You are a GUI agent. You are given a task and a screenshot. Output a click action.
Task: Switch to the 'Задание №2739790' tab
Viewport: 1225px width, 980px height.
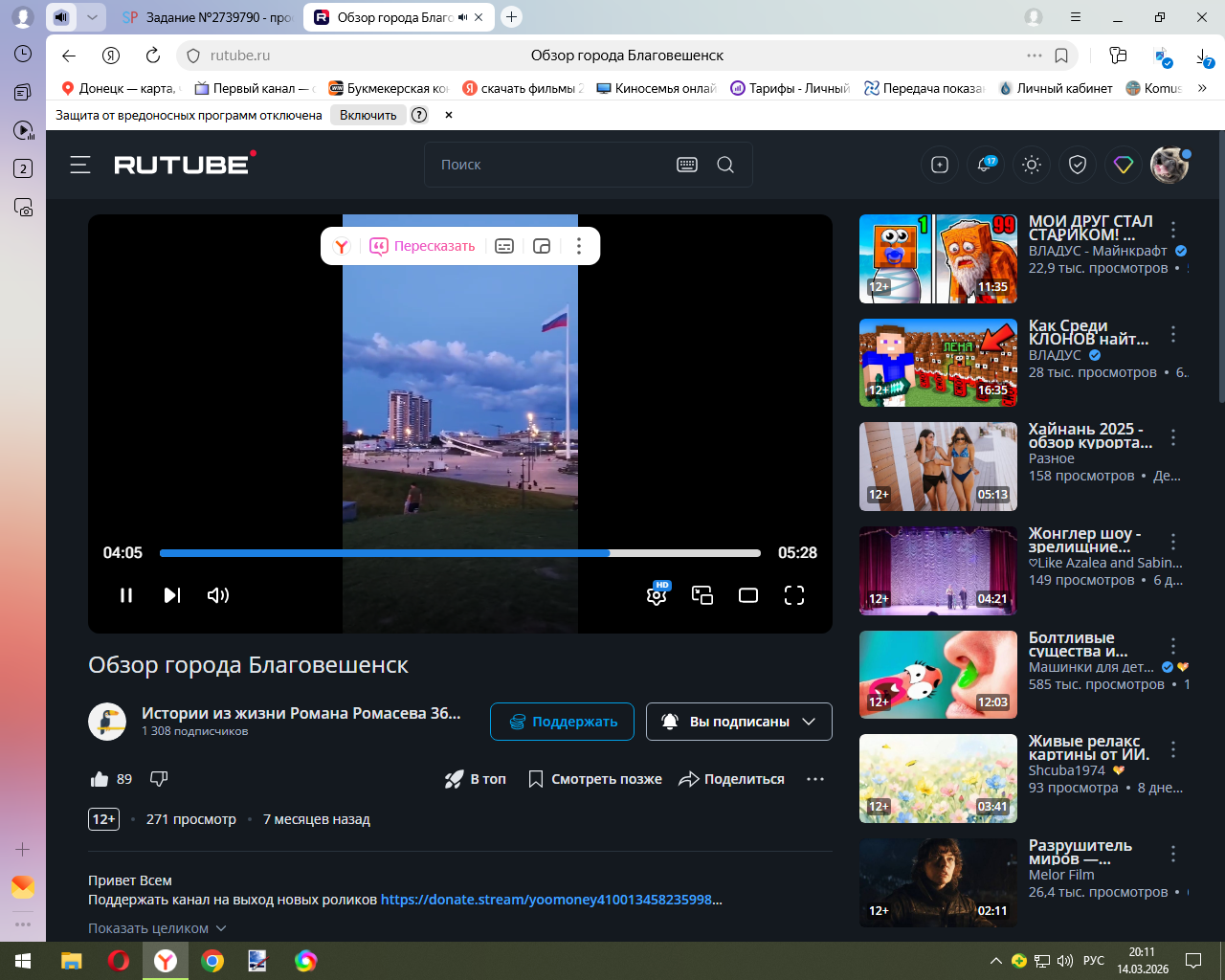pyautogui.click(x=211, y=17)
